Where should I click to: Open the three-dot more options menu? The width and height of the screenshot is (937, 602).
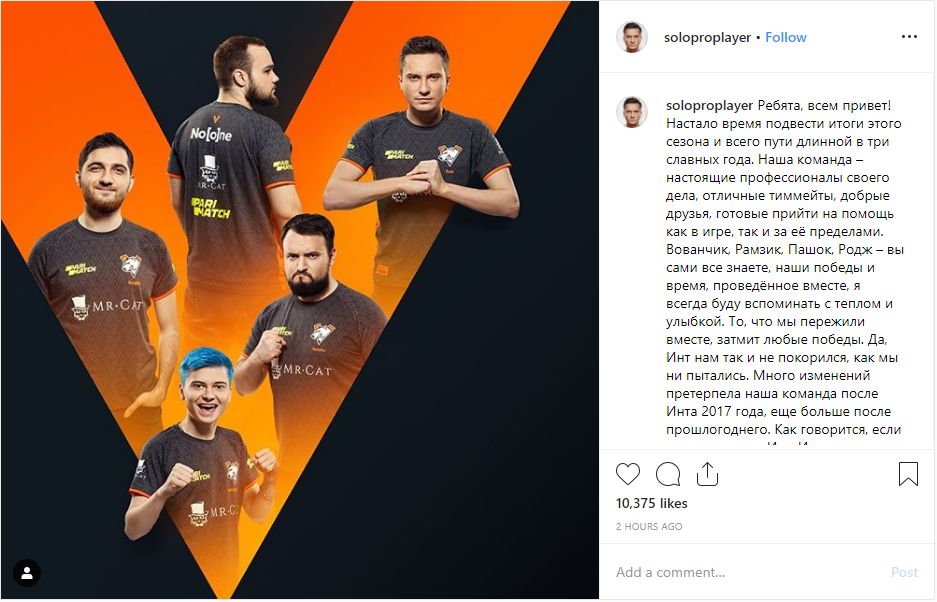[x=909, y=37]
